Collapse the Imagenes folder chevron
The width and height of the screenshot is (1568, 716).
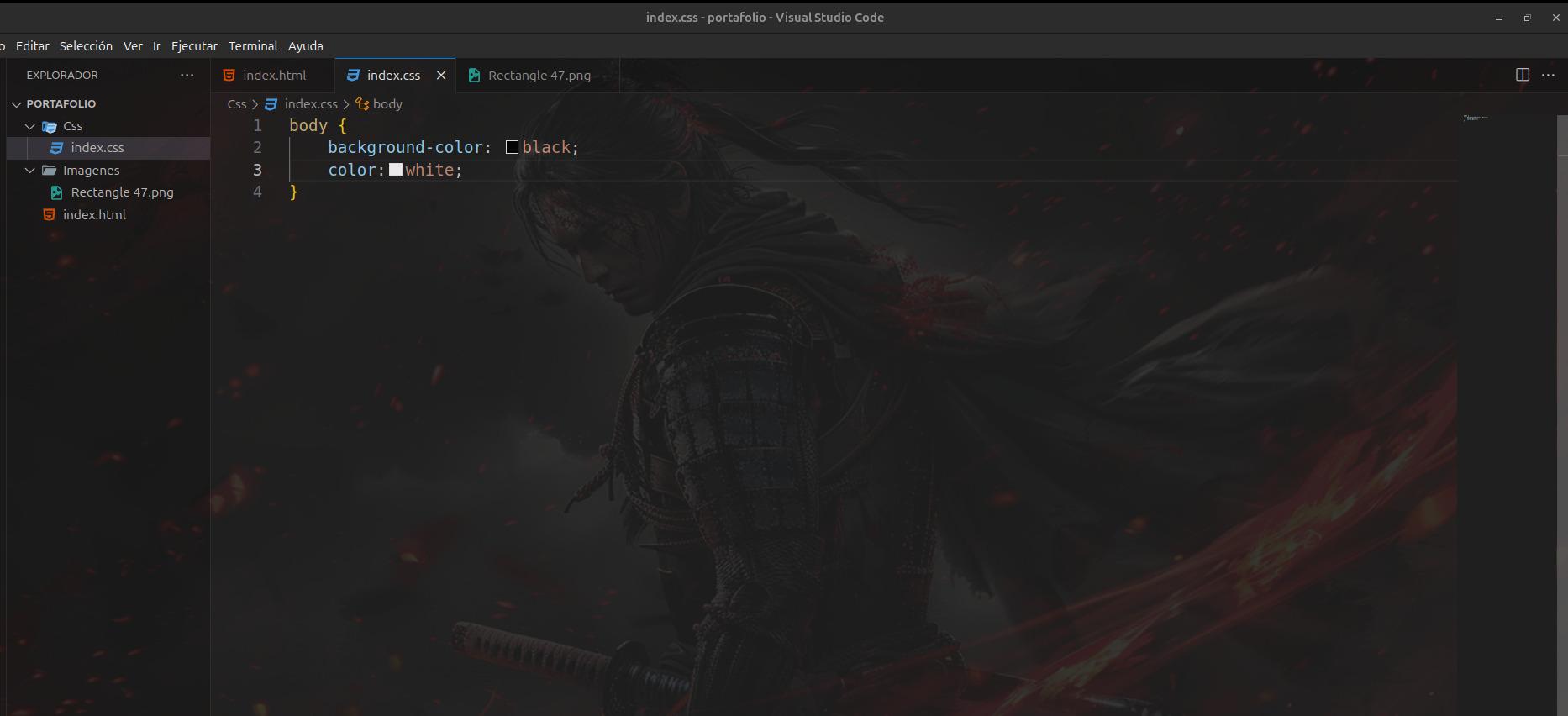tap(30, 171)
